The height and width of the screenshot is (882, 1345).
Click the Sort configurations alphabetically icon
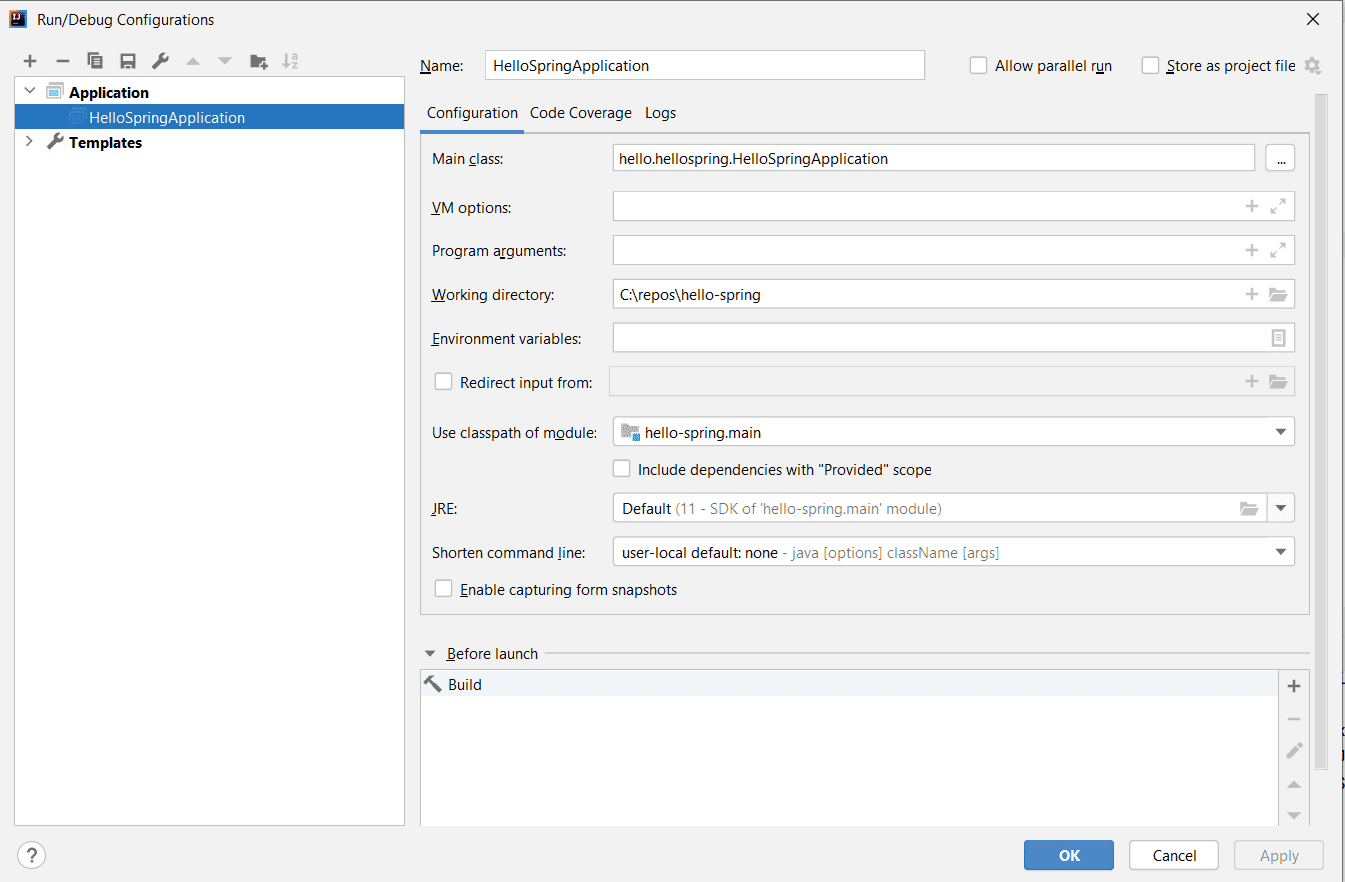pos(290,61)
